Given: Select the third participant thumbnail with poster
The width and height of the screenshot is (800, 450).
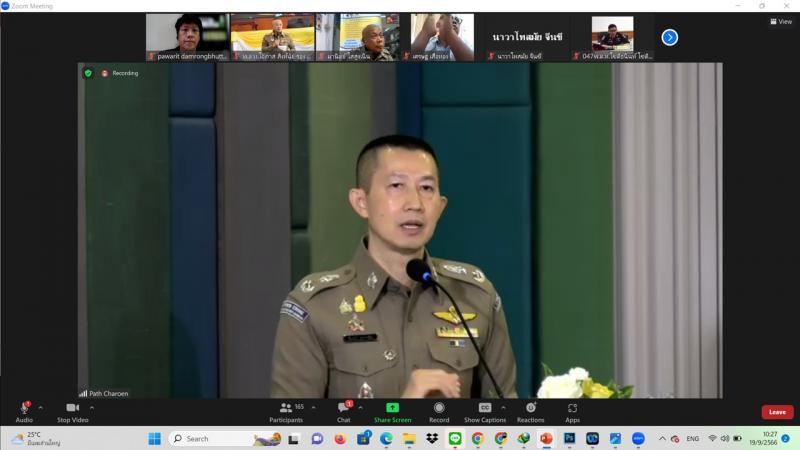Looking at the screenshot, I should tap(358, 37).
